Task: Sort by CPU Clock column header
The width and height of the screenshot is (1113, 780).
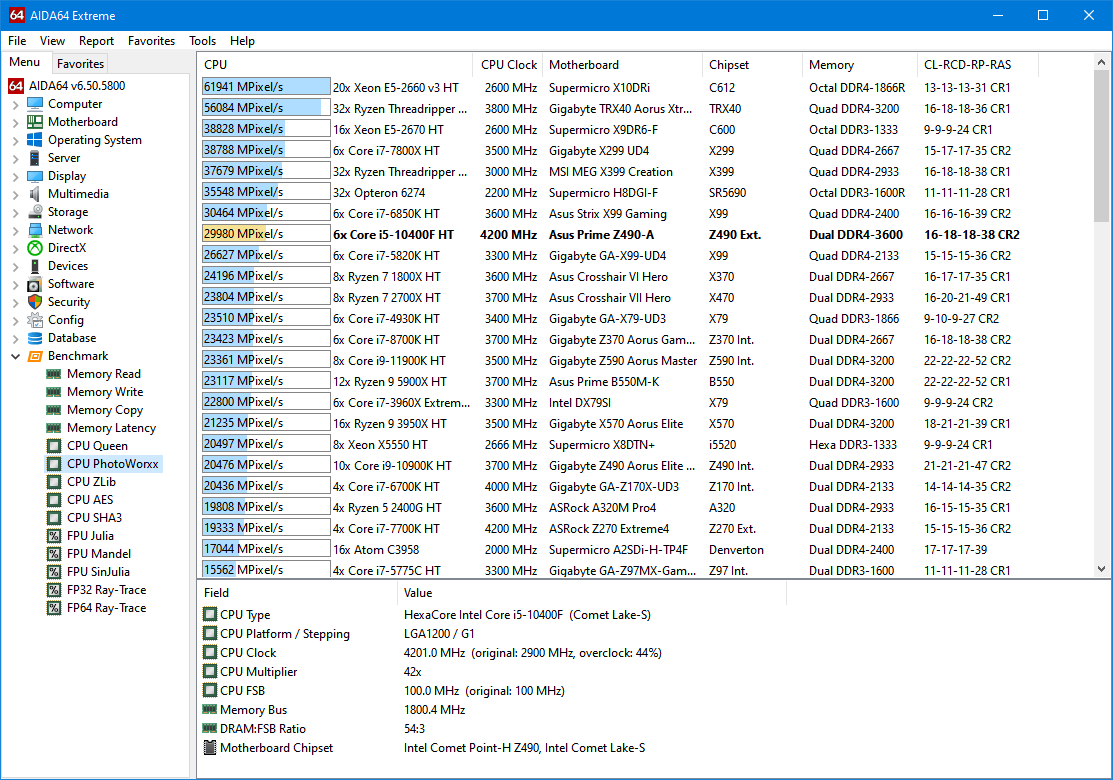Action: tap(508, 65)
